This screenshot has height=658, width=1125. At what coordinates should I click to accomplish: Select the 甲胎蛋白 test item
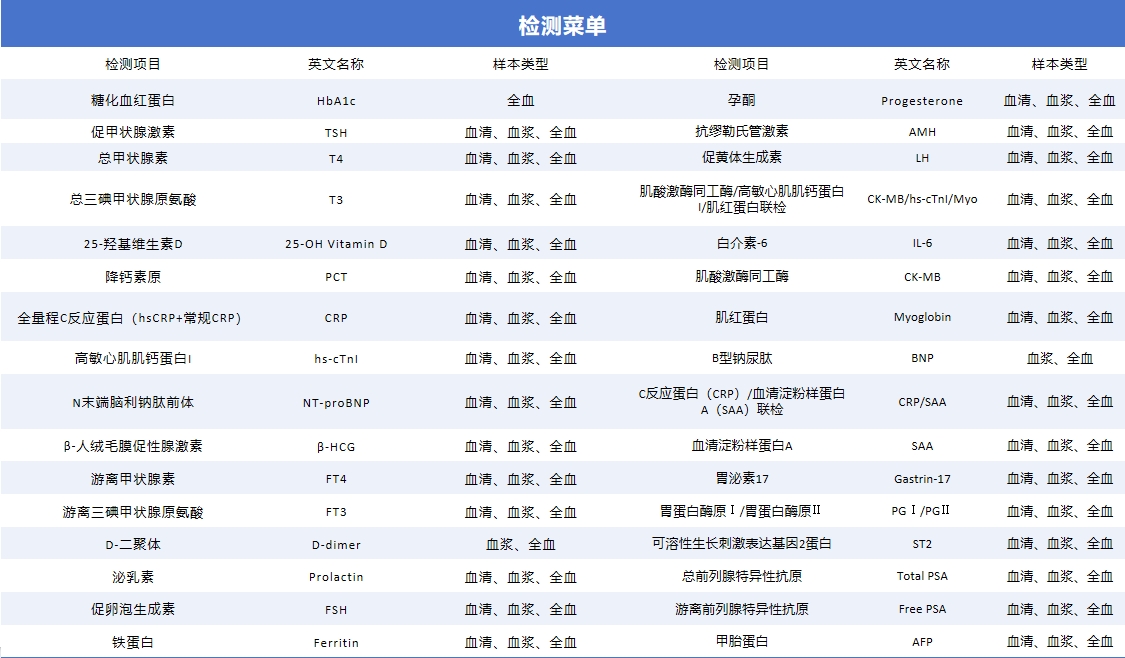pyautogui.click(x=741, y=641)
